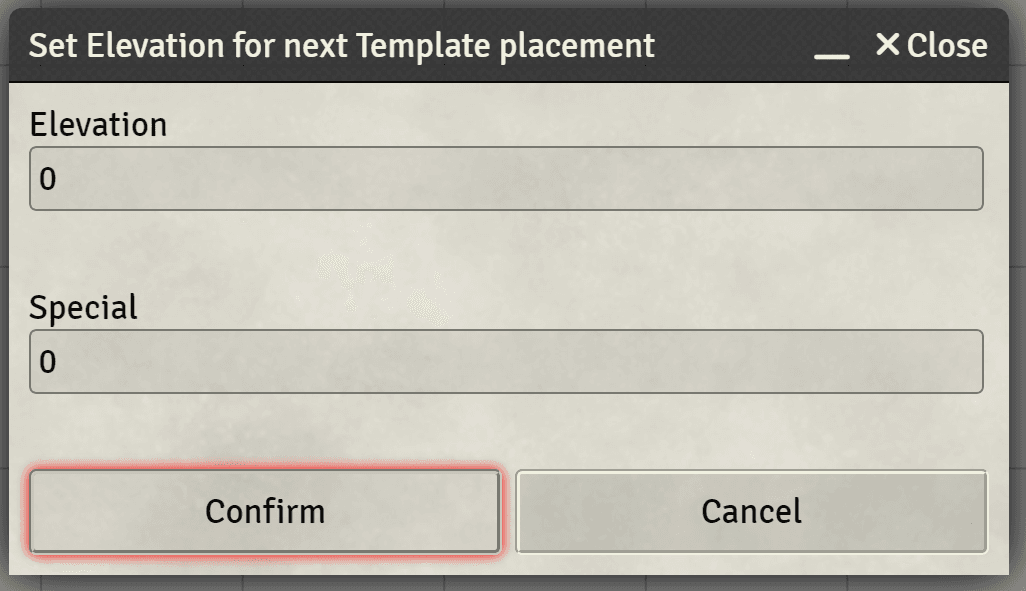Place cursor in text box under Special

(506, 361)
